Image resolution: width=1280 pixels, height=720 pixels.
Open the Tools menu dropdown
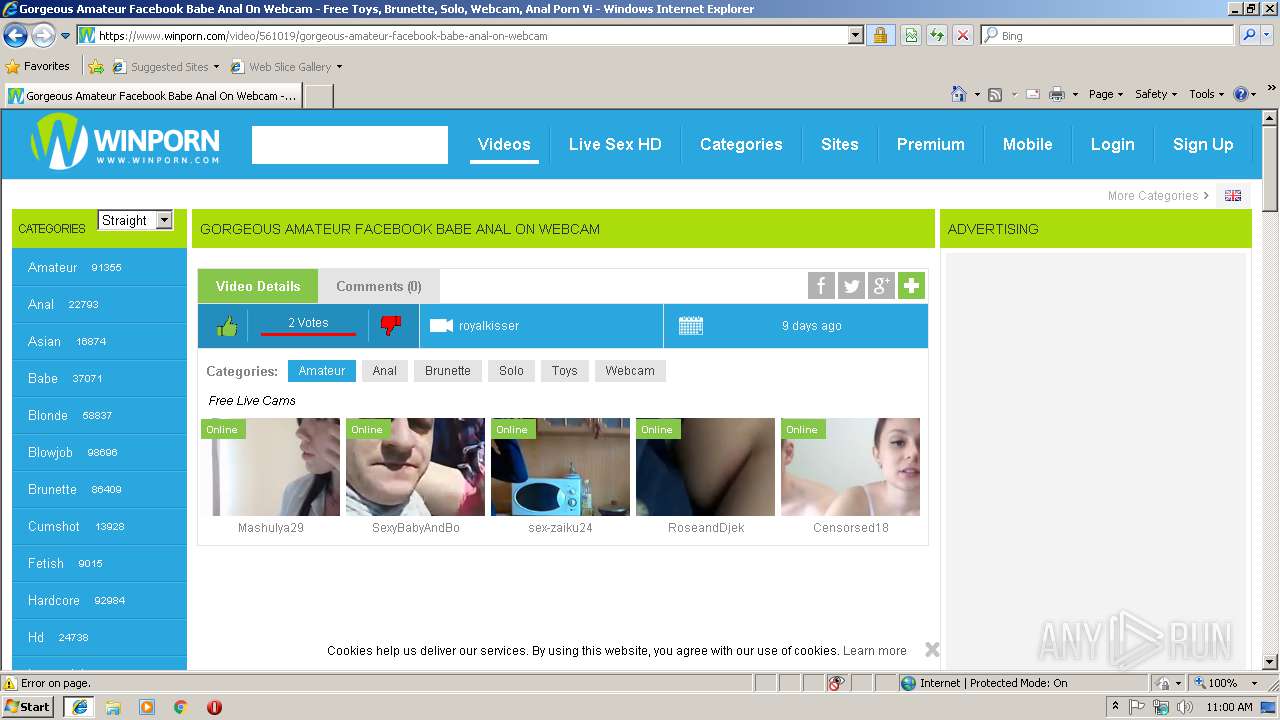click(x=1206, y=94)
